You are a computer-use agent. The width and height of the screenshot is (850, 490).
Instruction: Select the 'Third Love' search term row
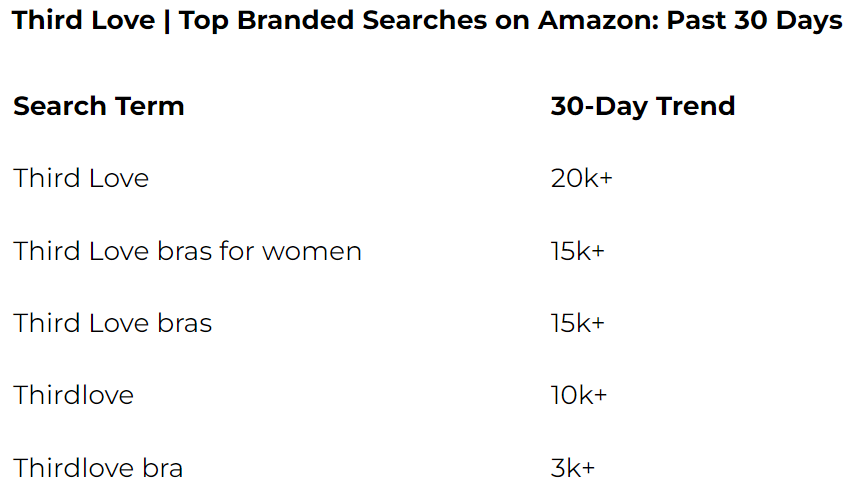pyautogui.click(x=81, y=179)
